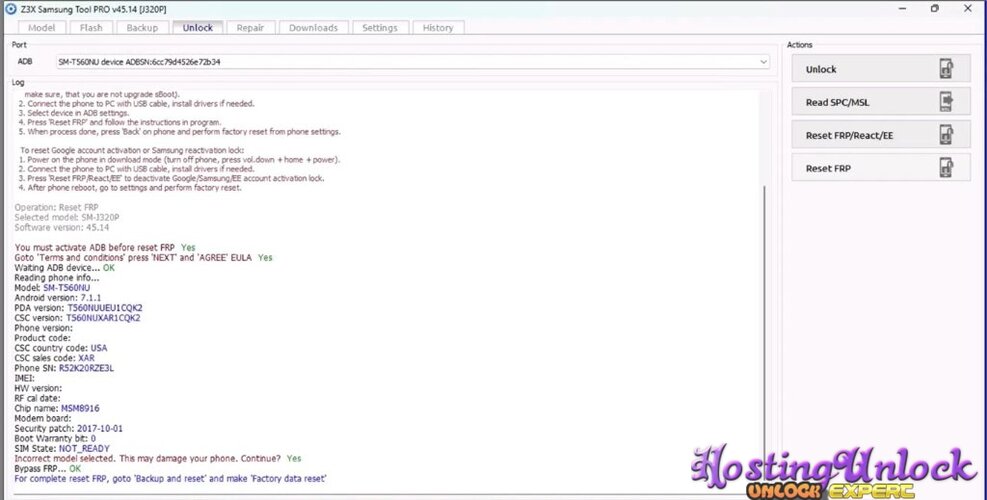Click 'Incorrect model selected' warning line
Viewport: 987px width, 500px height.
(158, 458)
